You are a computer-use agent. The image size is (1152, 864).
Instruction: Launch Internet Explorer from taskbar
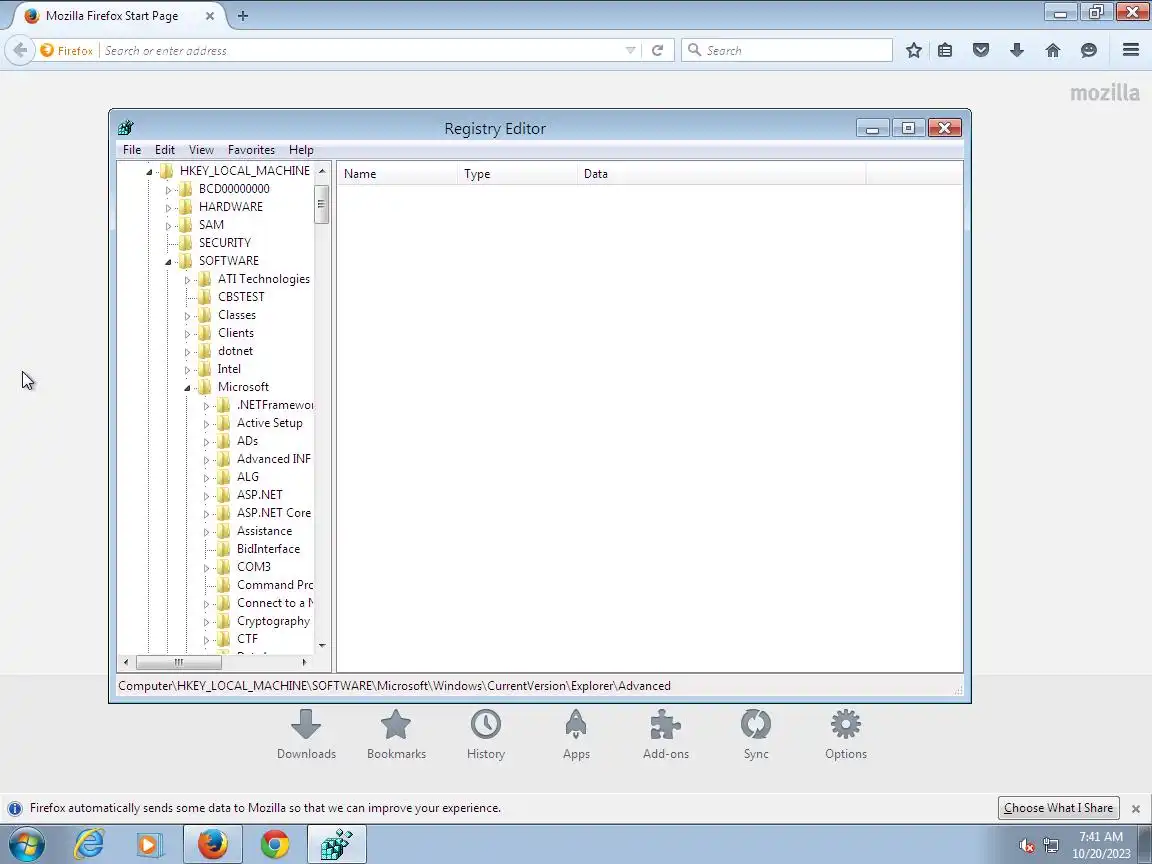click(90, 844)
